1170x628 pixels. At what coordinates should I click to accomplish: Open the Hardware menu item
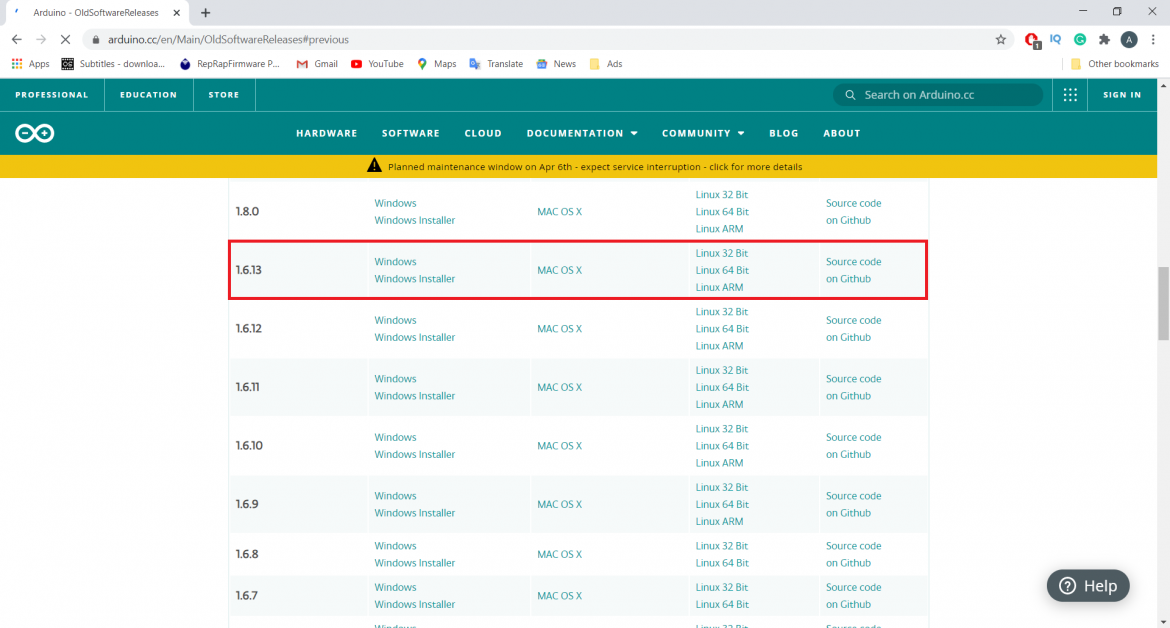326,133
